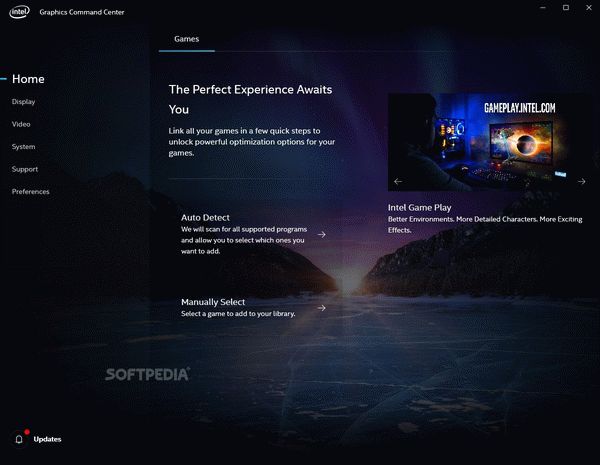Click the Intel Game Play heading

point(420,207)
